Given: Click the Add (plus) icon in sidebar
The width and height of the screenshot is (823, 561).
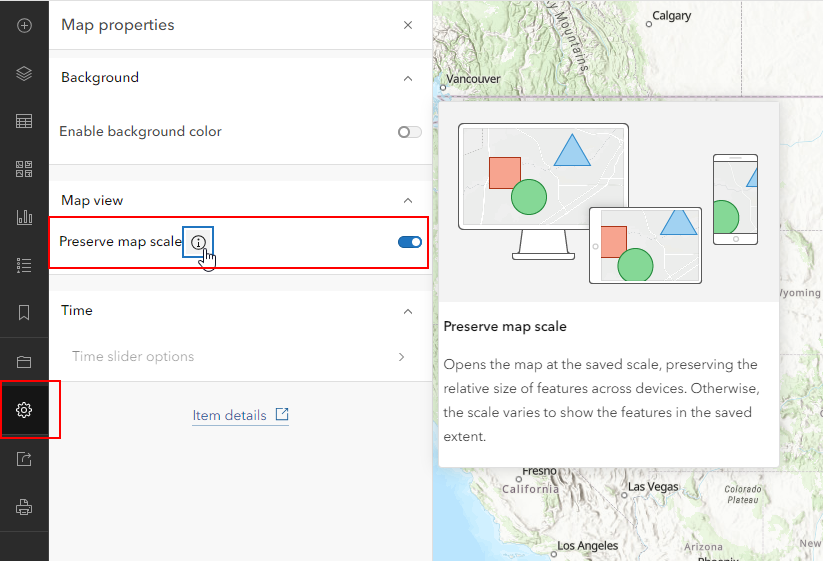Looking at the screenshot, I should (24, 25).
